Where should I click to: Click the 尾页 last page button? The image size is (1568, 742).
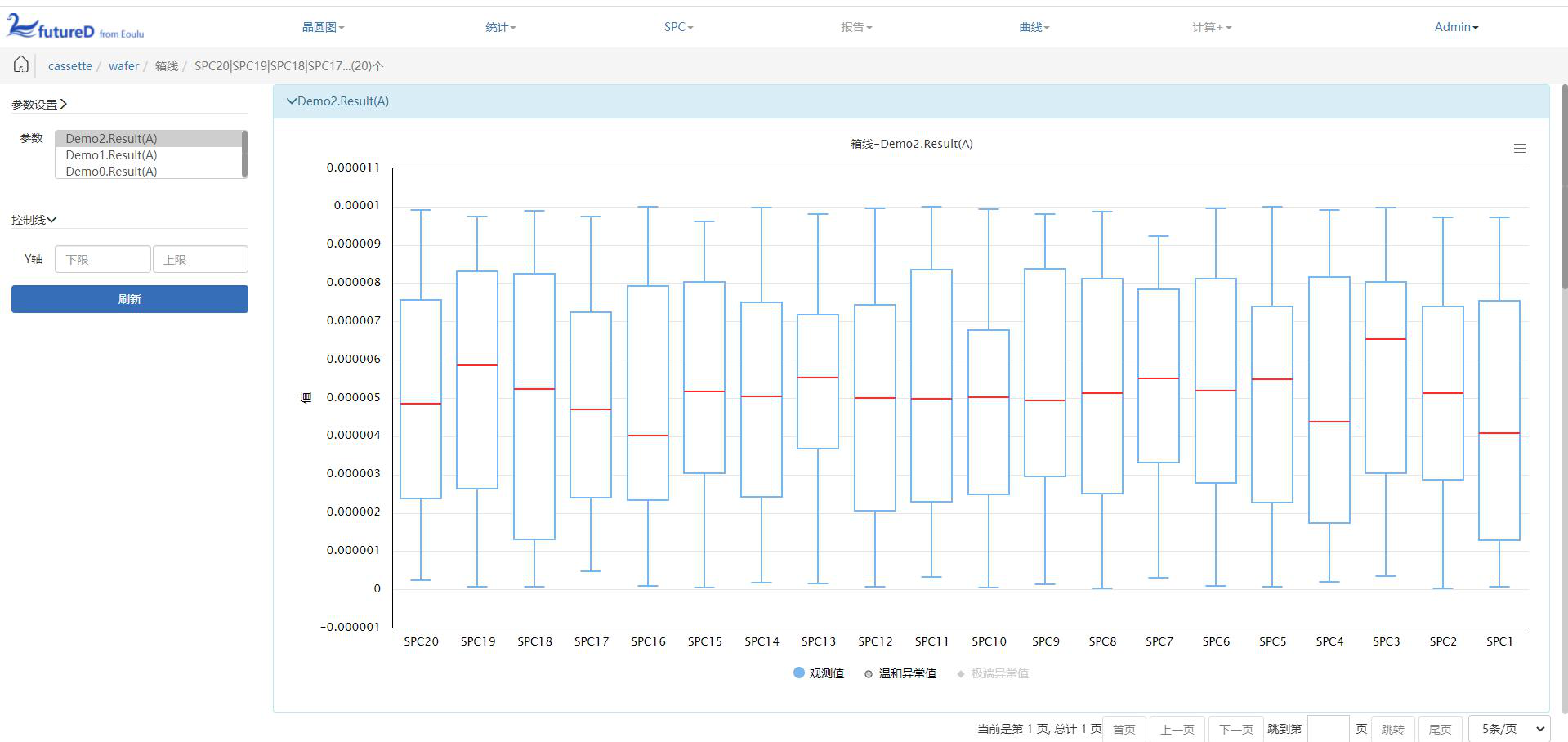[1440, 729]
